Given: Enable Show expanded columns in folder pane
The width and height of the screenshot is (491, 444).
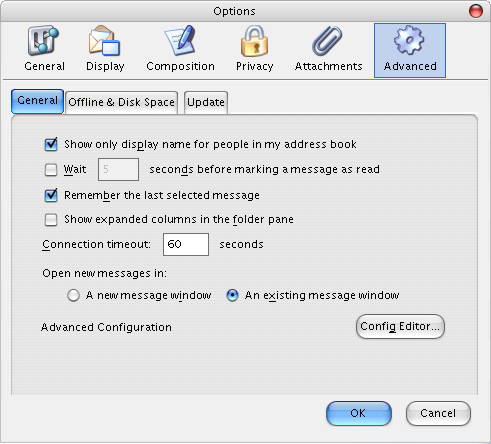Looking at the screenshot, I should [x=51, y=220].
